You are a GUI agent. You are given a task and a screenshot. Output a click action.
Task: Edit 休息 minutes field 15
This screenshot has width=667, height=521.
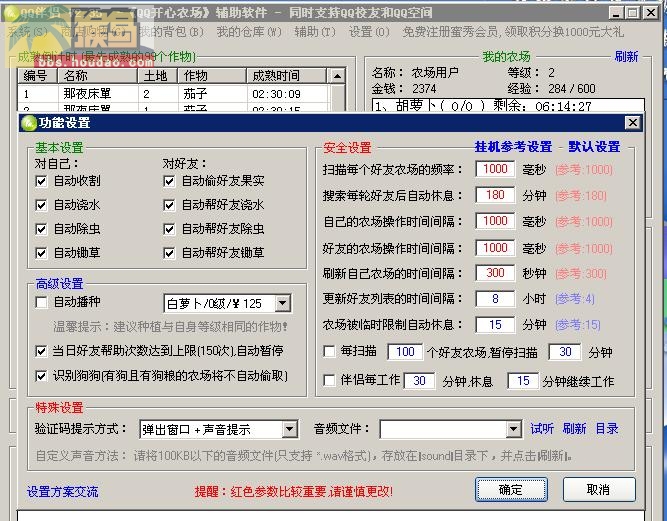pos(523,381)
